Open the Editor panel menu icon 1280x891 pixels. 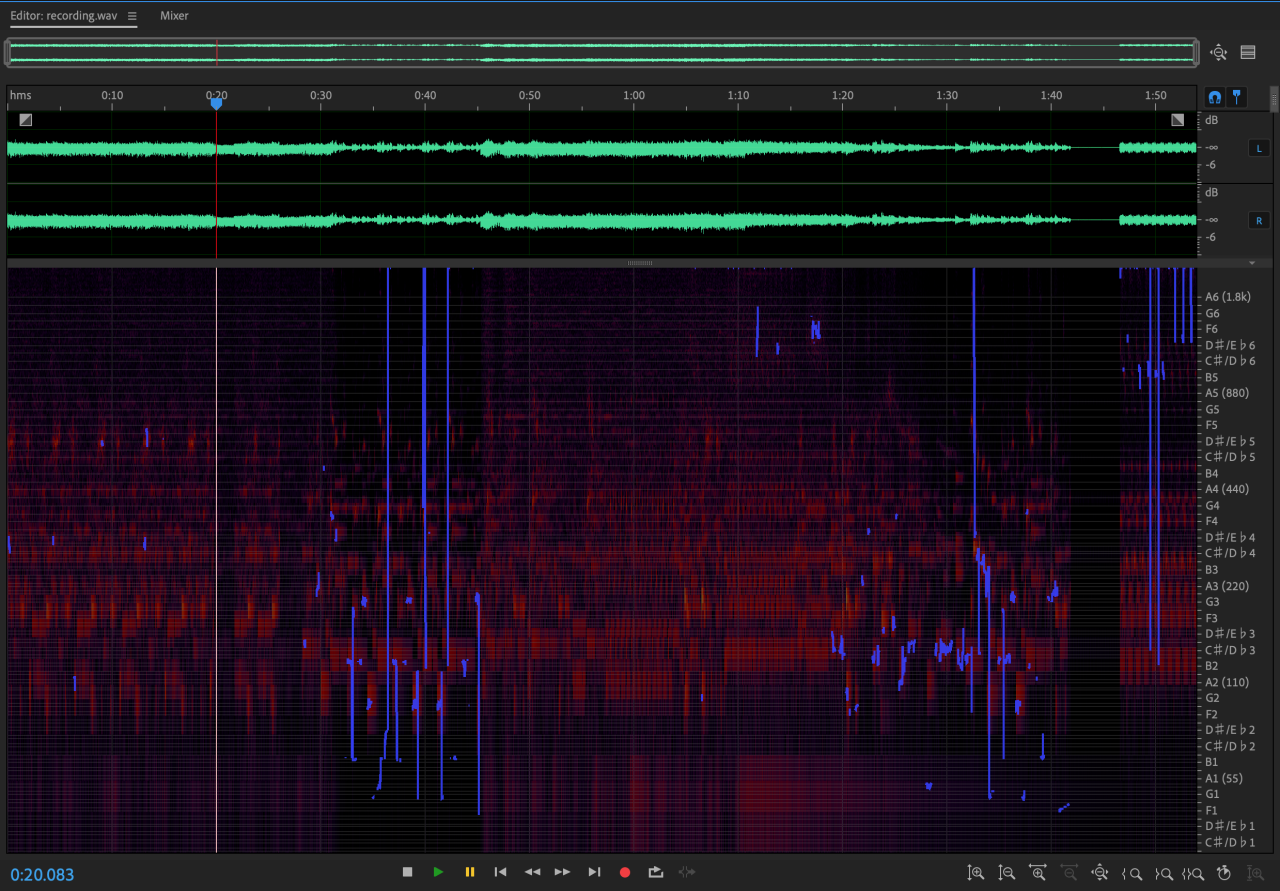[132, 16]
